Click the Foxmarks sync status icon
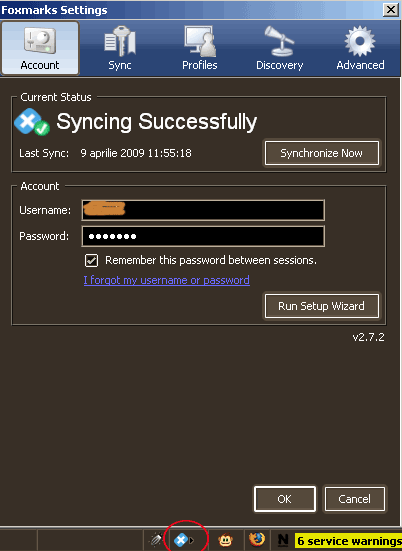This screenshot has width=402, height=551. click(32, 122)
